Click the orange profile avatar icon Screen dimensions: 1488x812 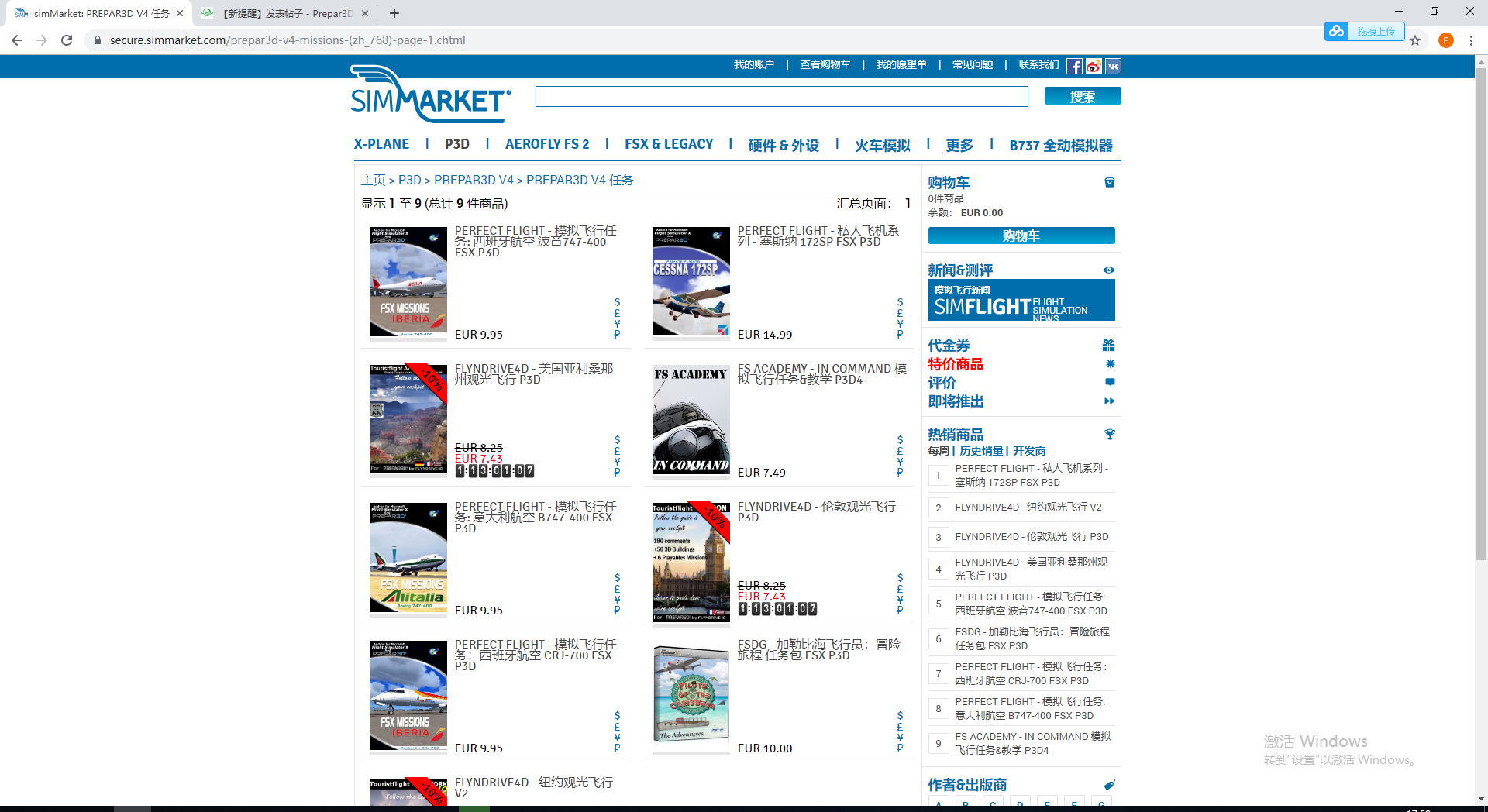pyautogui.click(x=1446, y=40)
